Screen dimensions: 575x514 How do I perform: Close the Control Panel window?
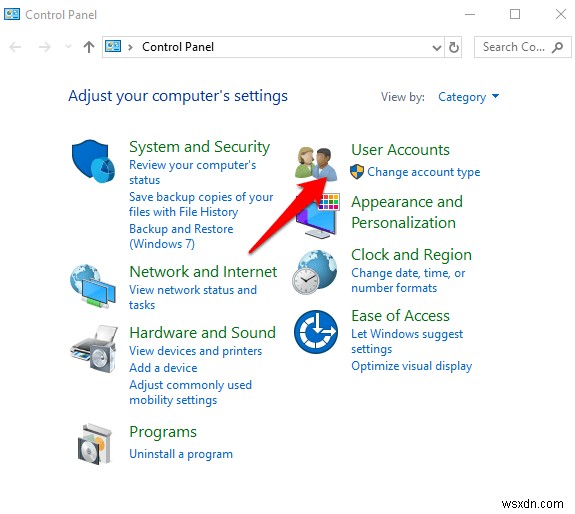point(561,14)
